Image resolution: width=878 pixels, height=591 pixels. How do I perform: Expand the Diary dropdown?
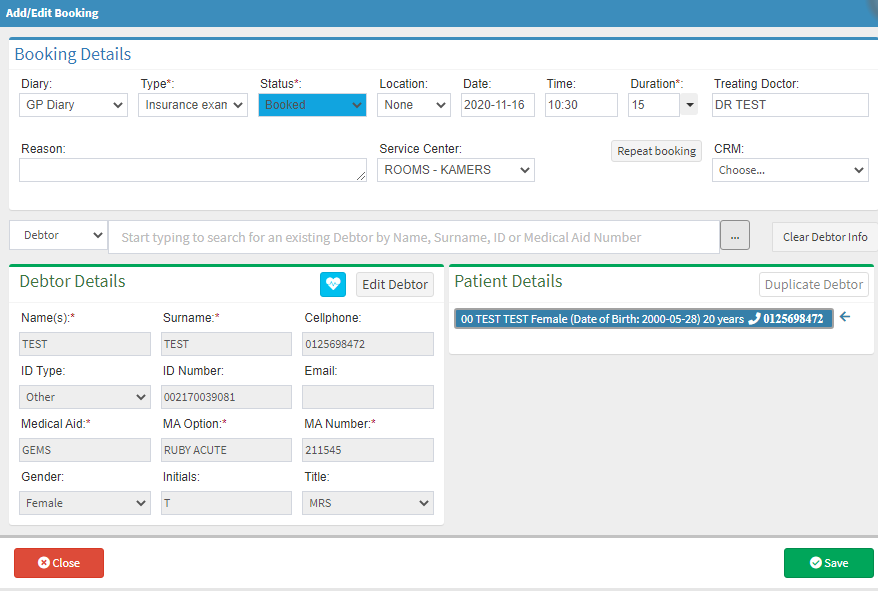pyautogui.click(x=74, y=105)
